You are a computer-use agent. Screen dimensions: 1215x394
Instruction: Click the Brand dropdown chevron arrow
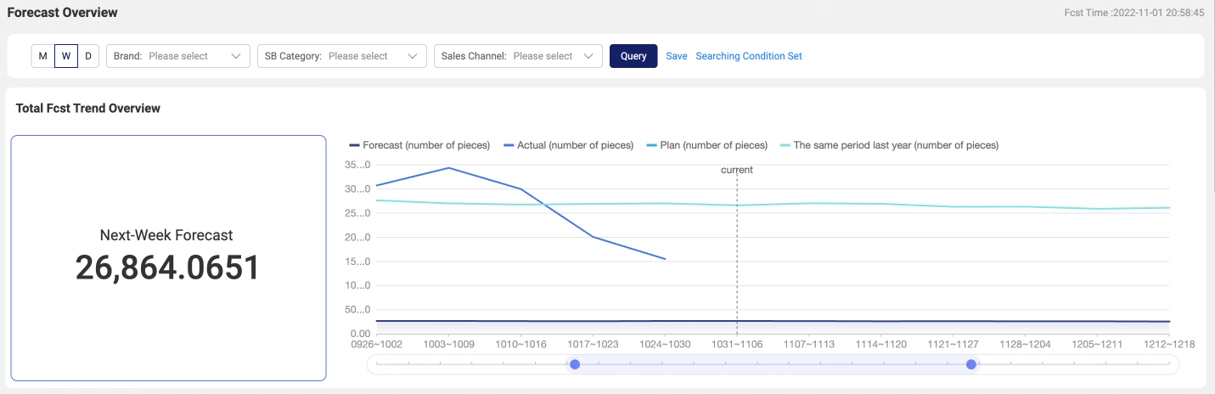coord(236,56)
